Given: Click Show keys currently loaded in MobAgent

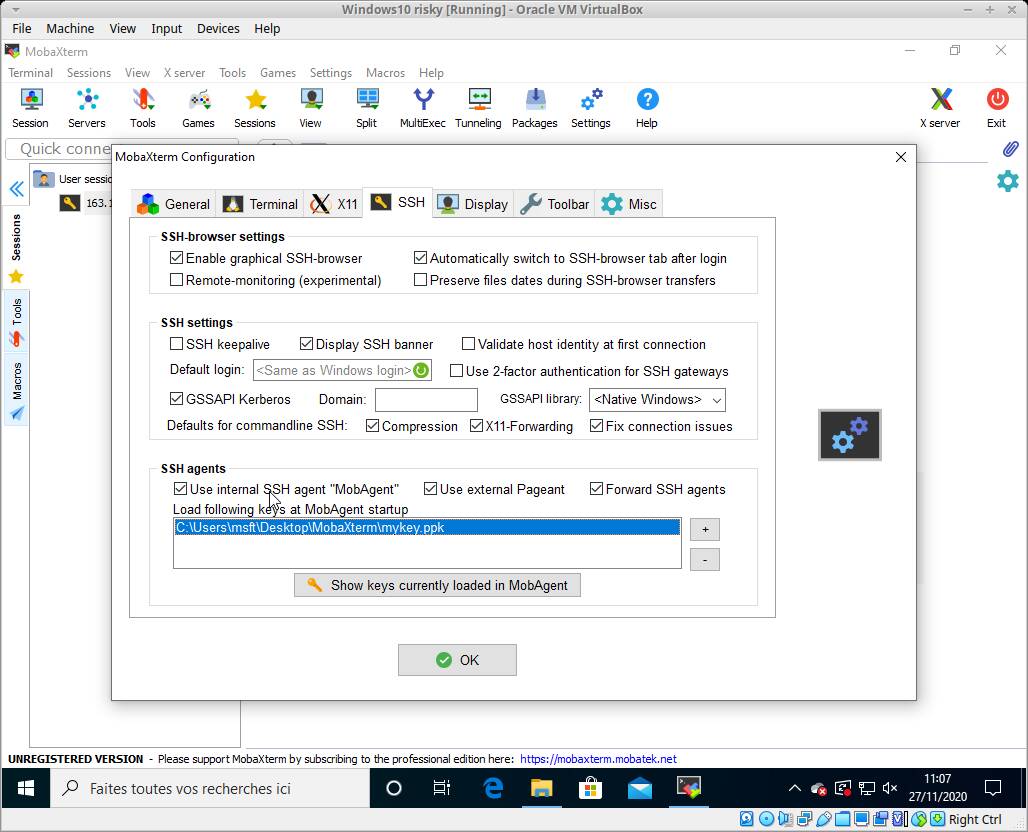Looking at the screenshot, I should click(x=437, y=585).
